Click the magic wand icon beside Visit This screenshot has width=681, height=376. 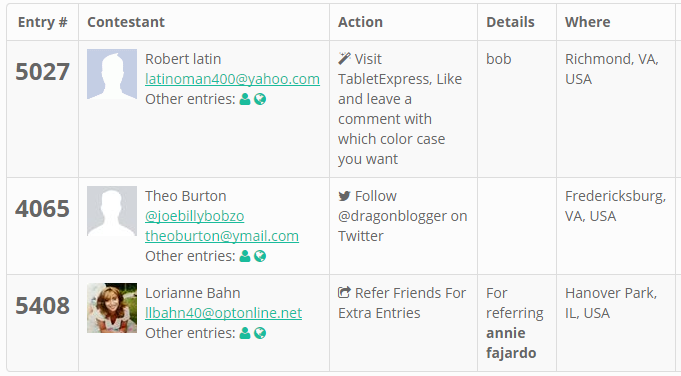[x=344, y=58]
